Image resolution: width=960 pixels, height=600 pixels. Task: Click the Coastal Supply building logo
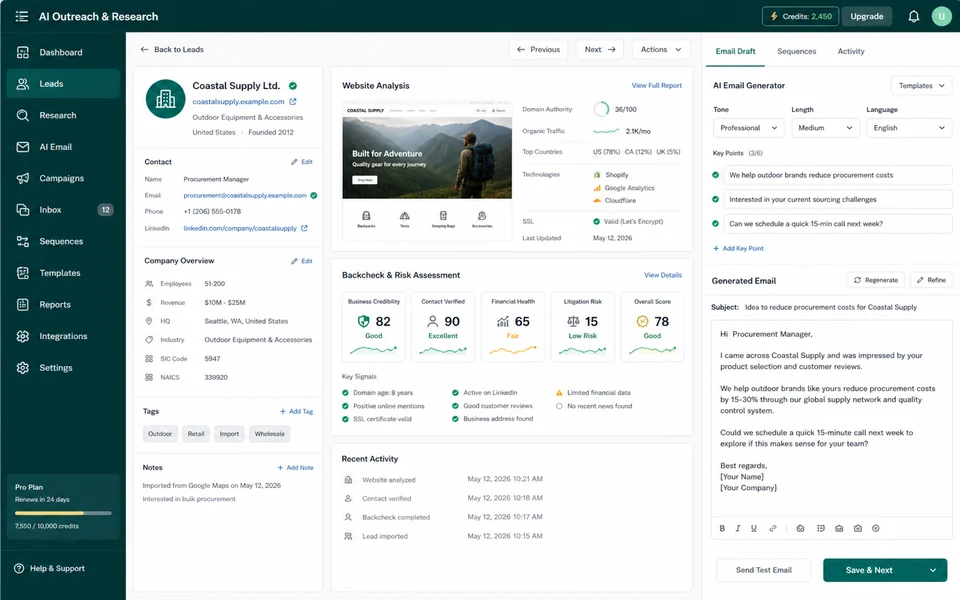(x=165, y=99)
